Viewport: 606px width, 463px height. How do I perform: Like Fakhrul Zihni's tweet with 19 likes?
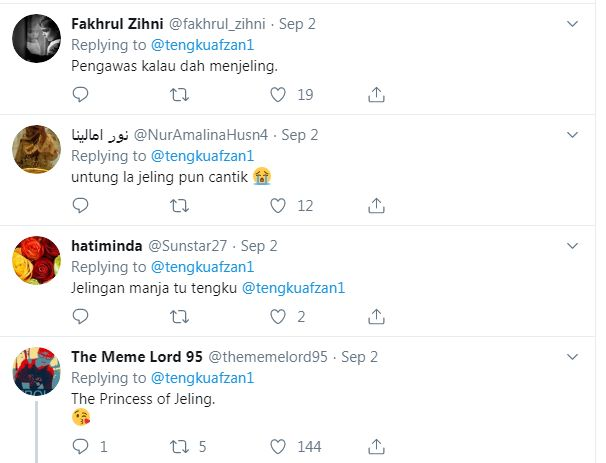point(279,95)
